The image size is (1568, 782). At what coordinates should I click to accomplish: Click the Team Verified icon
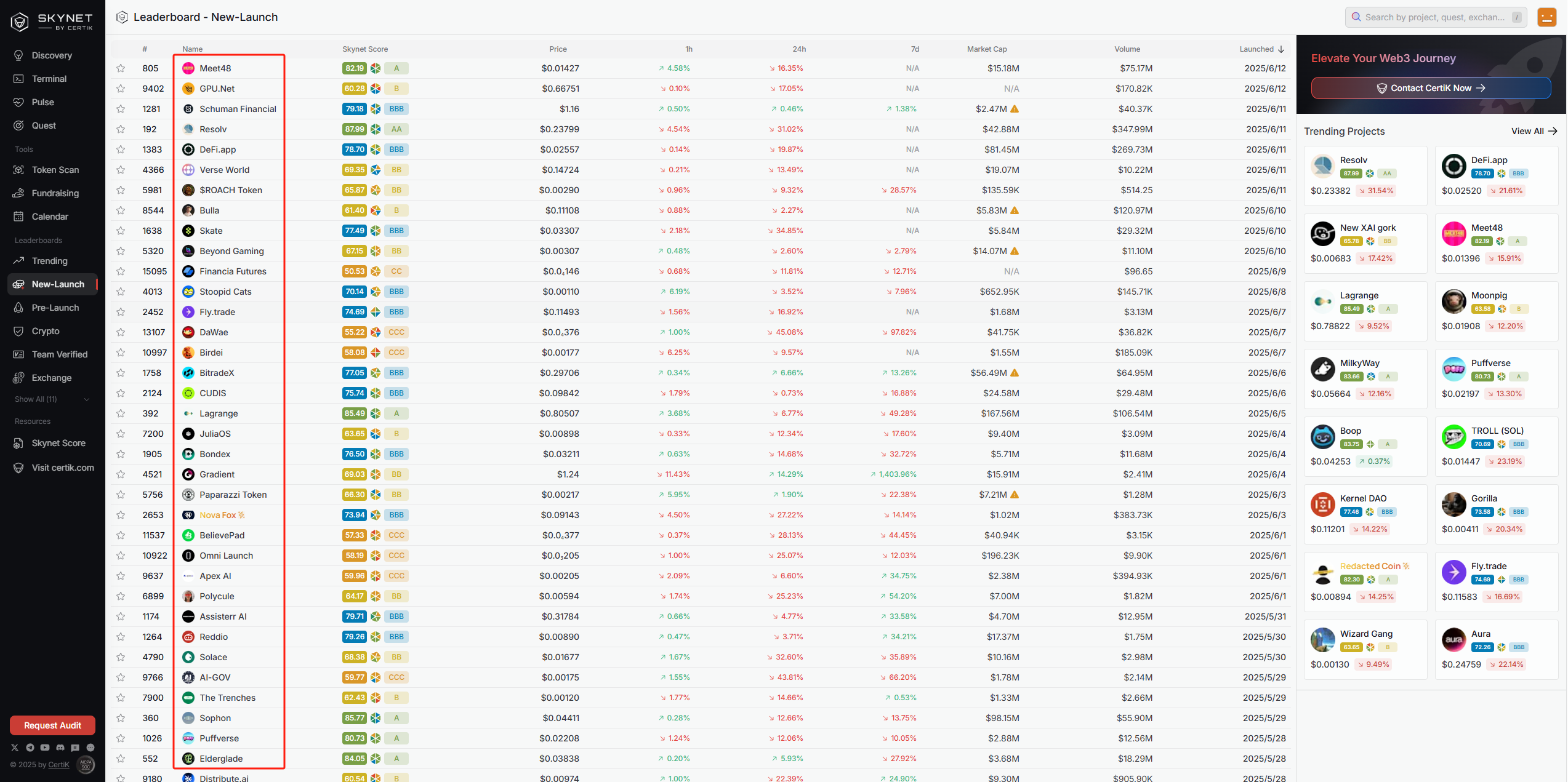(x=18, y=354)
